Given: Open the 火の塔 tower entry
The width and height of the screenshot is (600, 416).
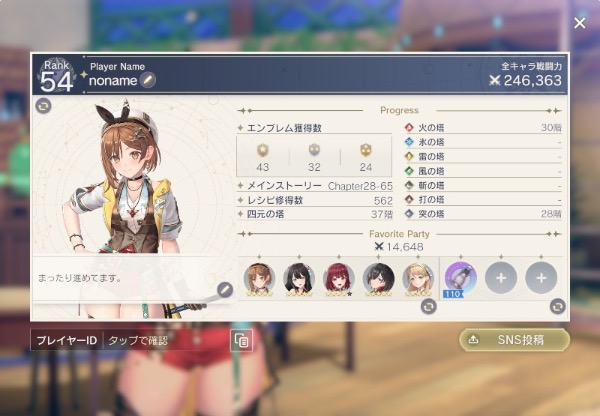Looking at the screenshot, I should [x=483, y=127].
